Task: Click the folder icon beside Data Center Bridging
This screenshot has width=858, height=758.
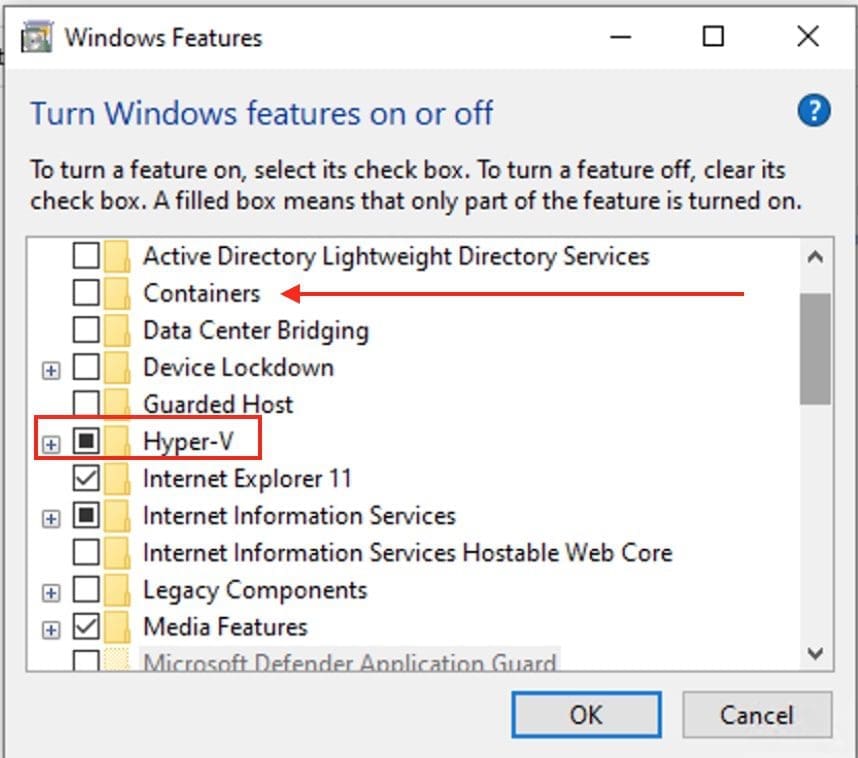Action: point(119,330)
